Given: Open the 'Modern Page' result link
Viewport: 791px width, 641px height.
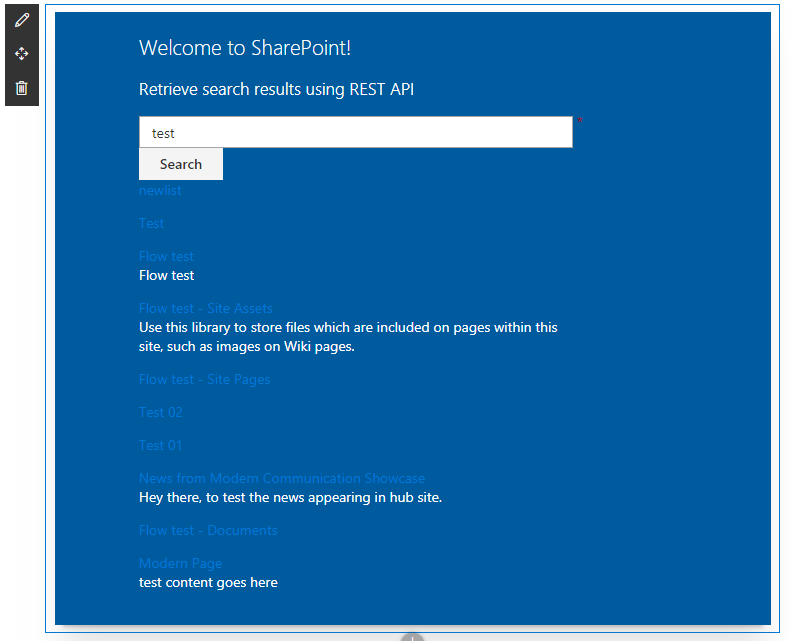Looking at the screenshot, I should (x=180, y=564).
